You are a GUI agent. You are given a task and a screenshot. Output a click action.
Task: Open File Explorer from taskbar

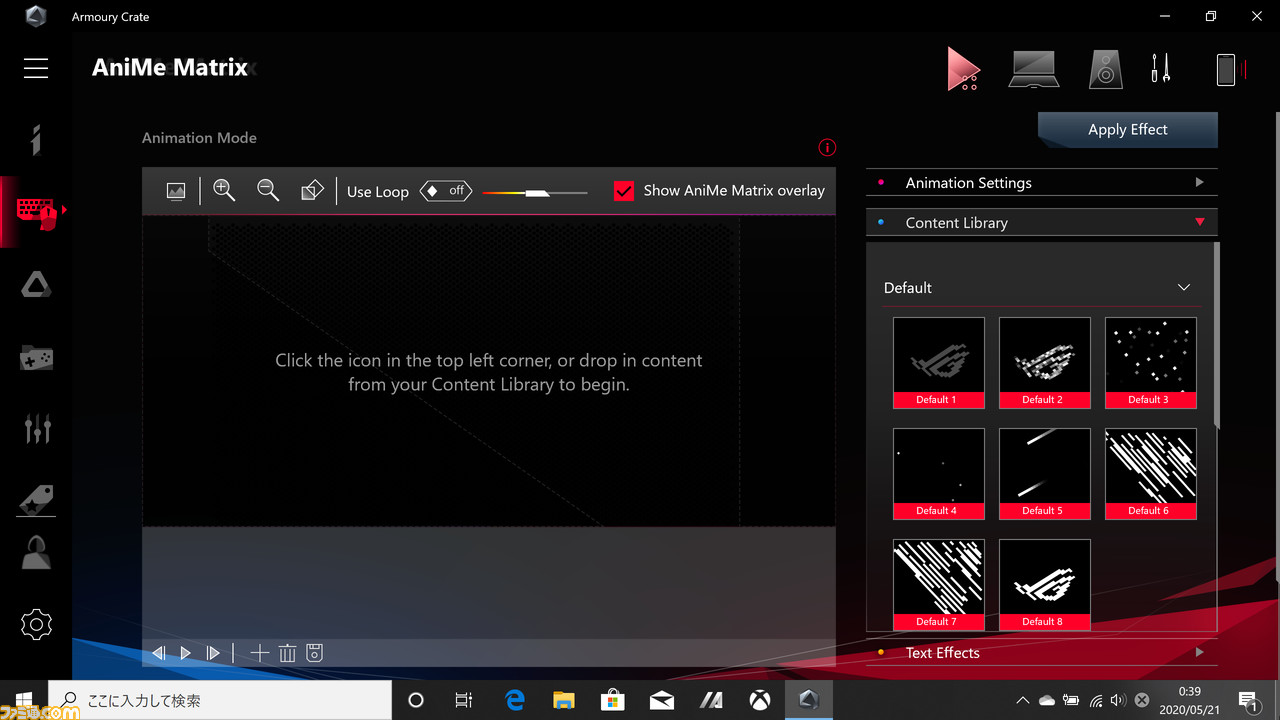(x=564, y=700)
